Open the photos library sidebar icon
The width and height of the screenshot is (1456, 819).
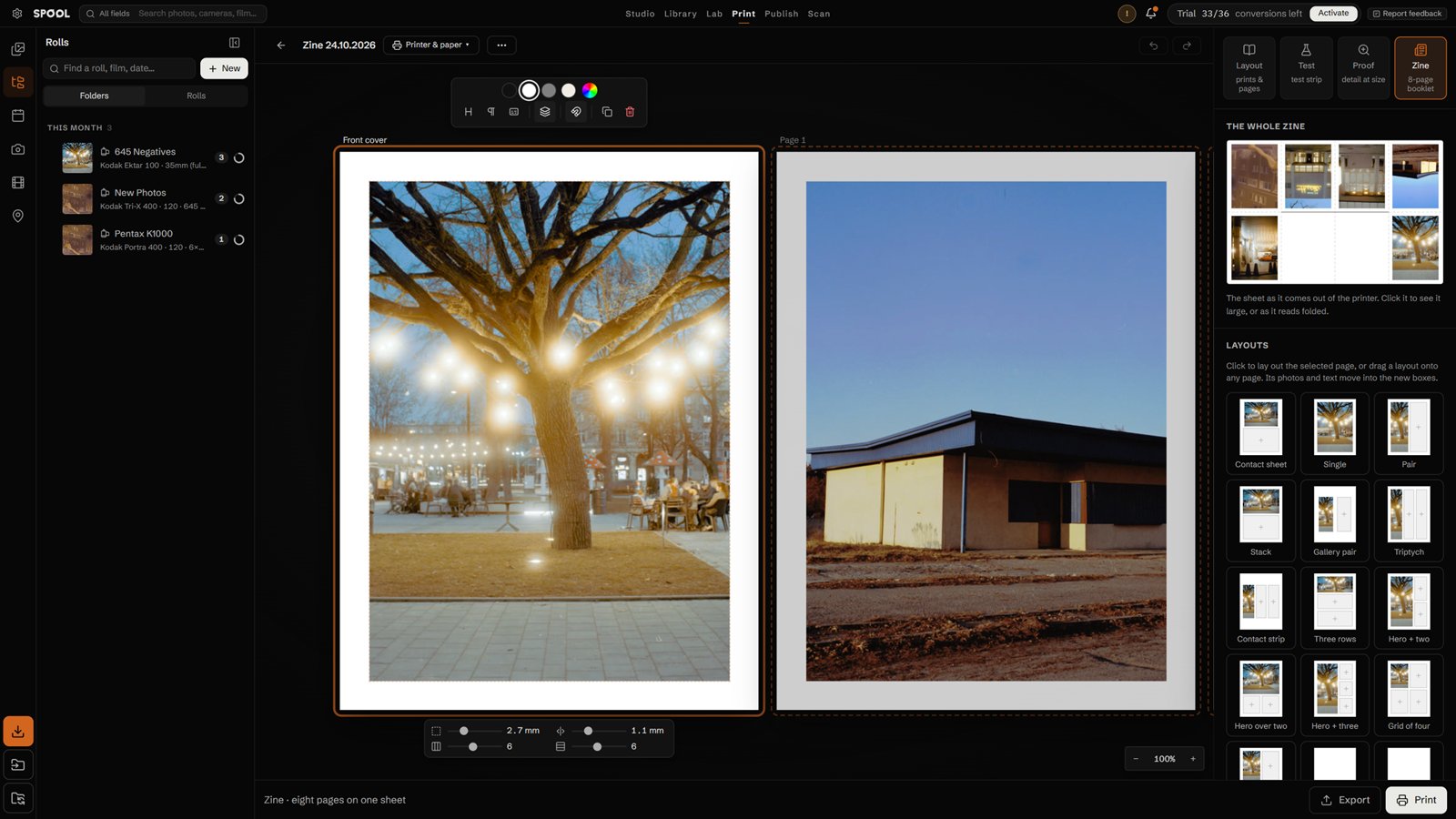(17, 49)
